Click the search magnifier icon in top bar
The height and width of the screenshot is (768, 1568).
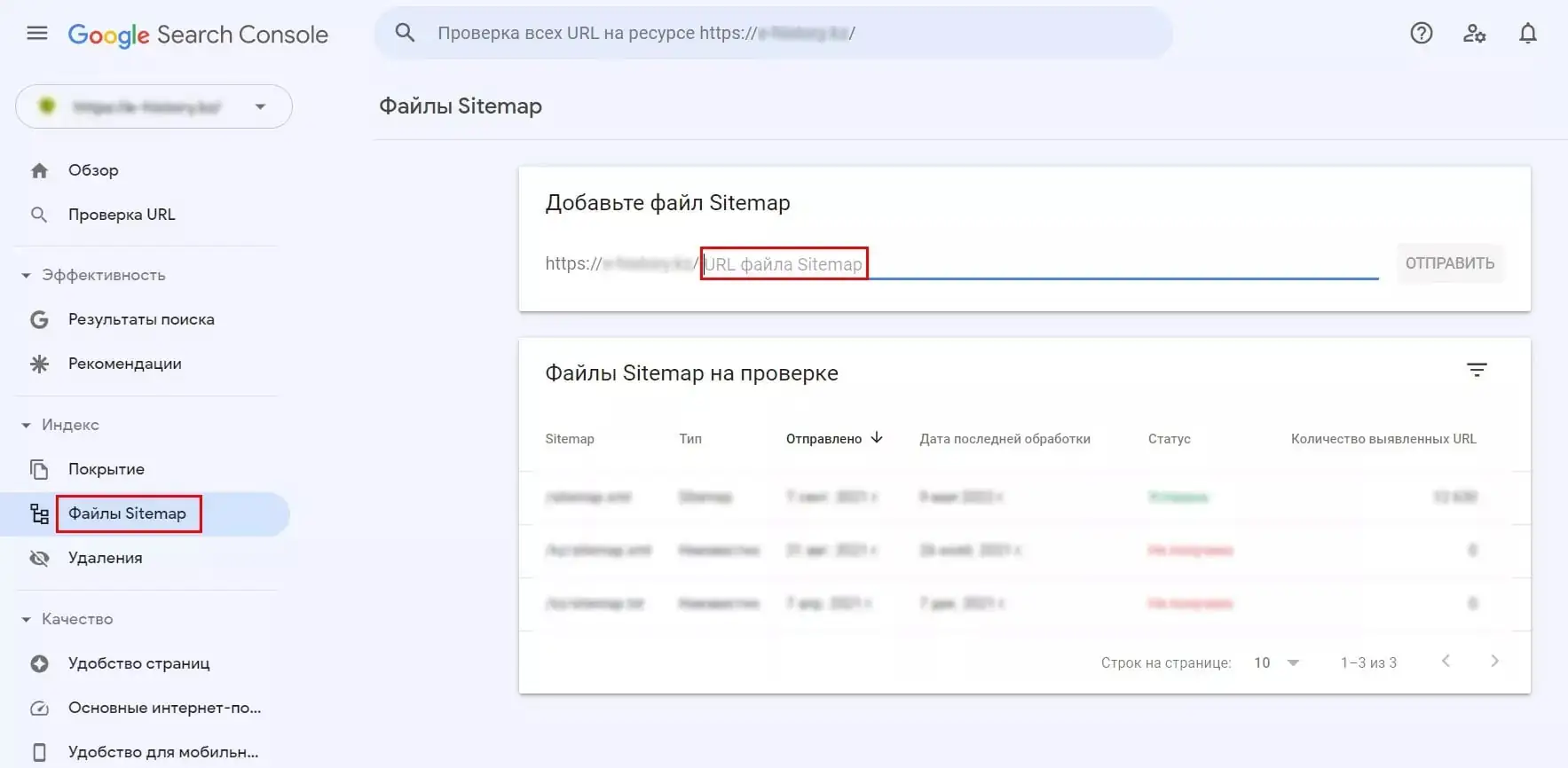405,33
